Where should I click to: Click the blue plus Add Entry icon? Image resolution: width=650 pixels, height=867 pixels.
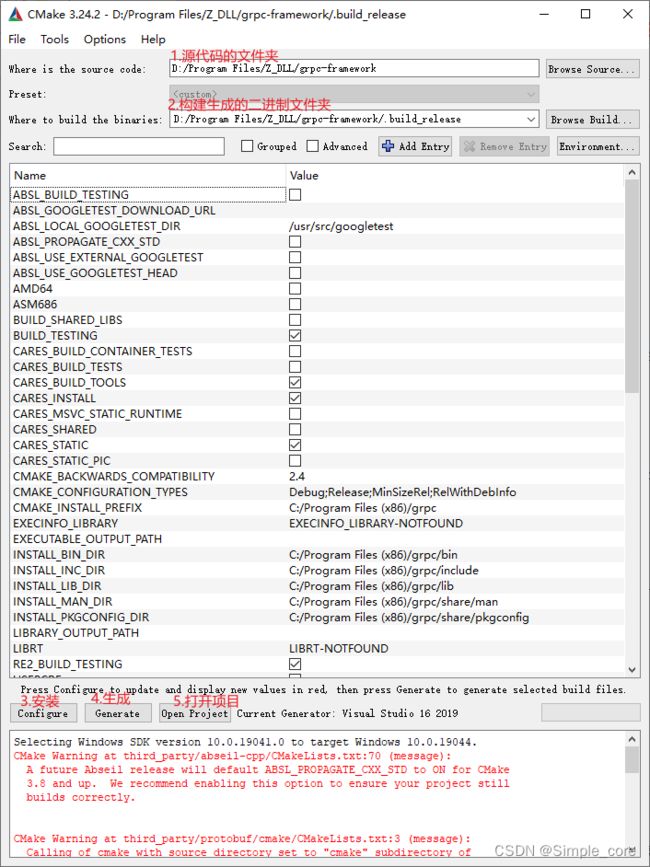(x=389, y=146)
